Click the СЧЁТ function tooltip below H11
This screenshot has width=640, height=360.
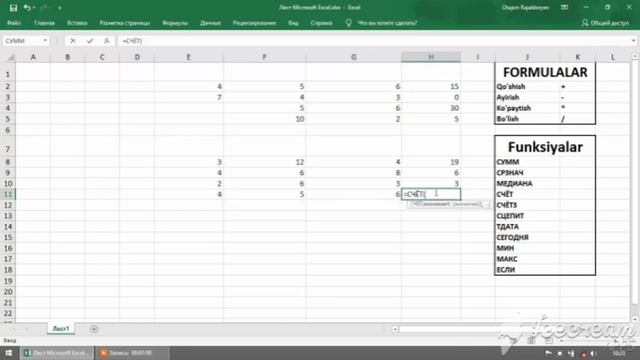click(x=448, y=204)
